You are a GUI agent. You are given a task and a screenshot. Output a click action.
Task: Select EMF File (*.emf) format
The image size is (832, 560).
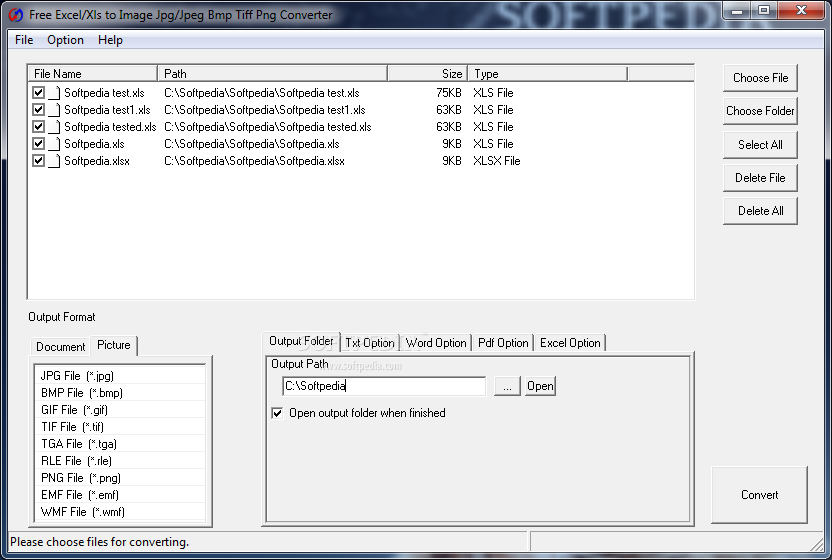[x=120, y=495]
